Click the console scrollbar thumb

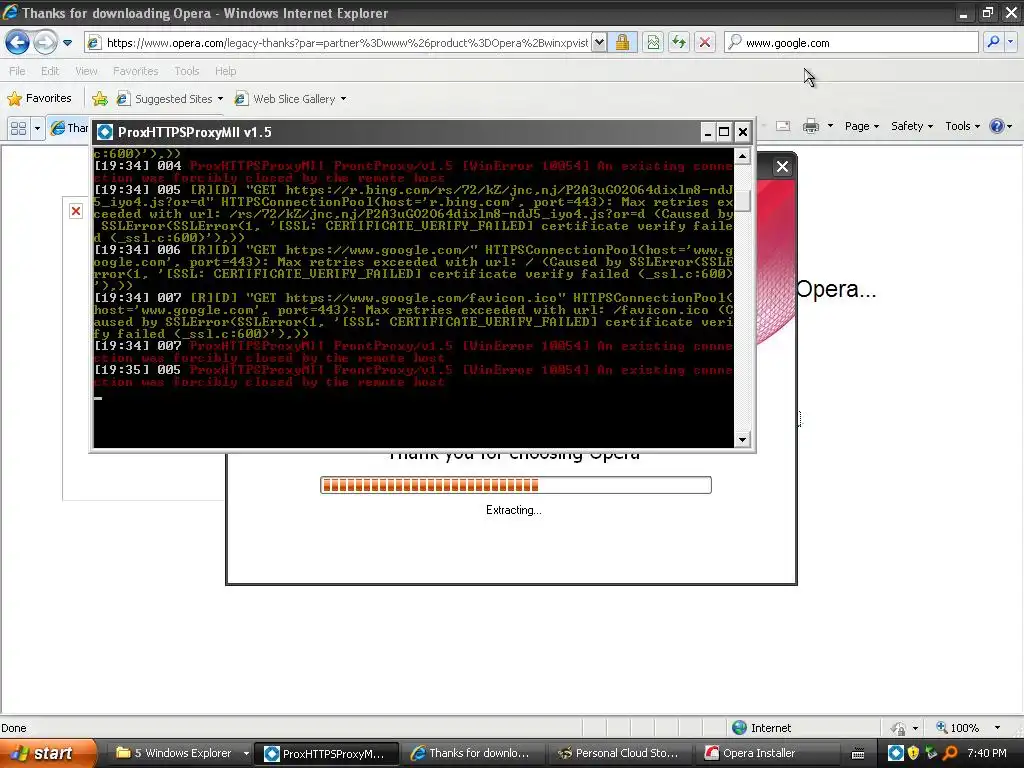[x=742, y=200]
